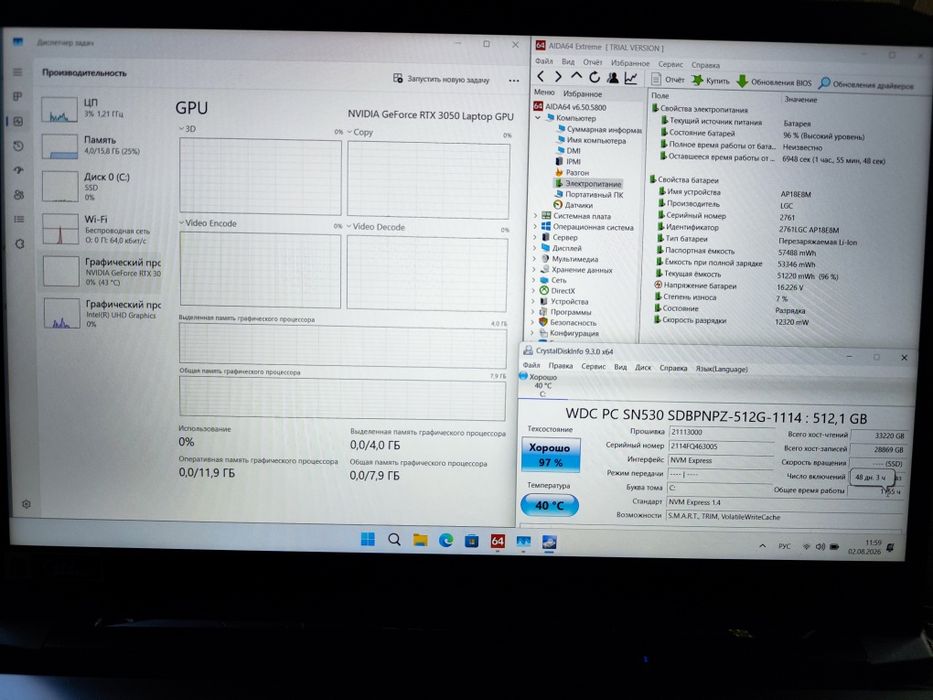The image size is (933, 700).
Task: Open File Explorer from the taskbar
Action: tap(420, 540)
